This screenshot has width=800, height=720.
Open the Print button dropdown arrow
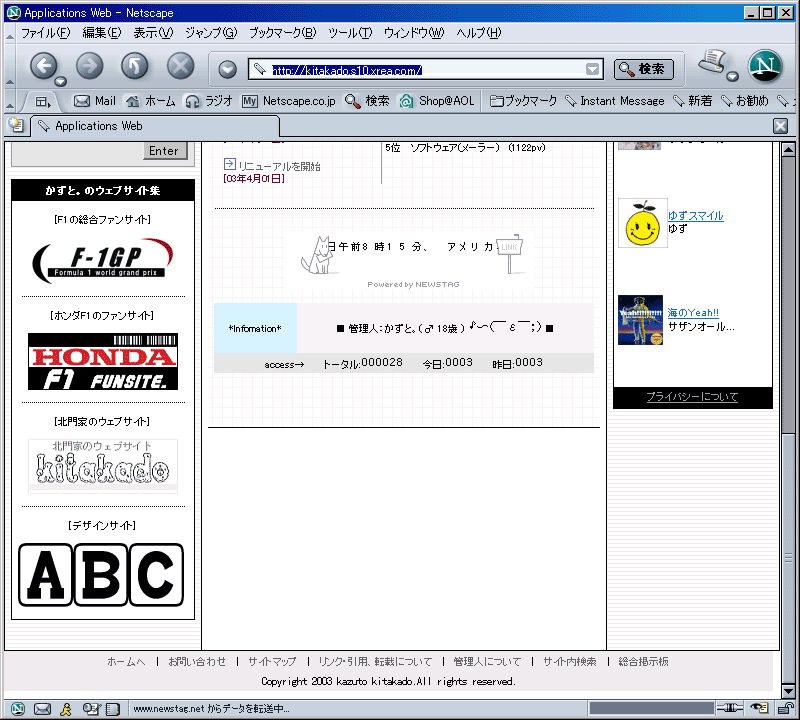point(732,77)
